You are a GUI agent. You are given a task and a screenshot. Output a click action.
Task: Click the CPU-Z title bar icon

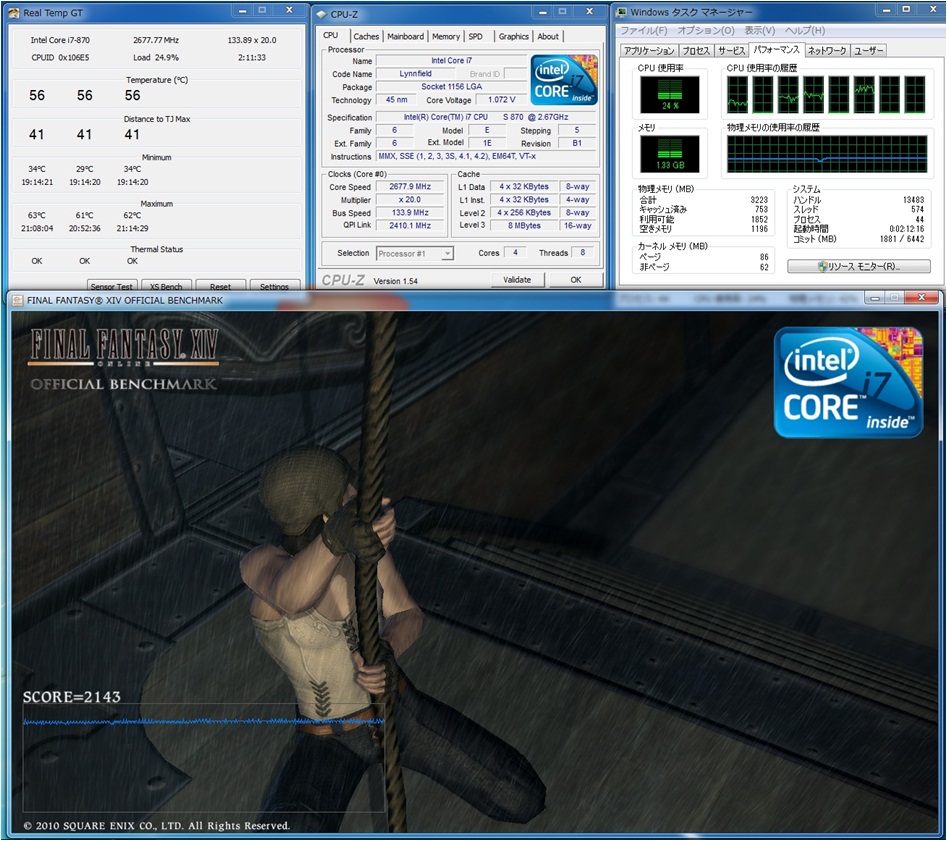click(x=321, y=13)
